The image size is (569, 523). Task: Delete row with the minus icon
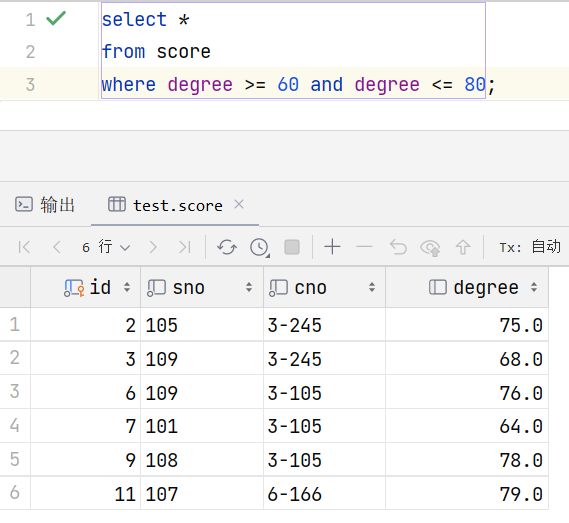pos(364,247)
